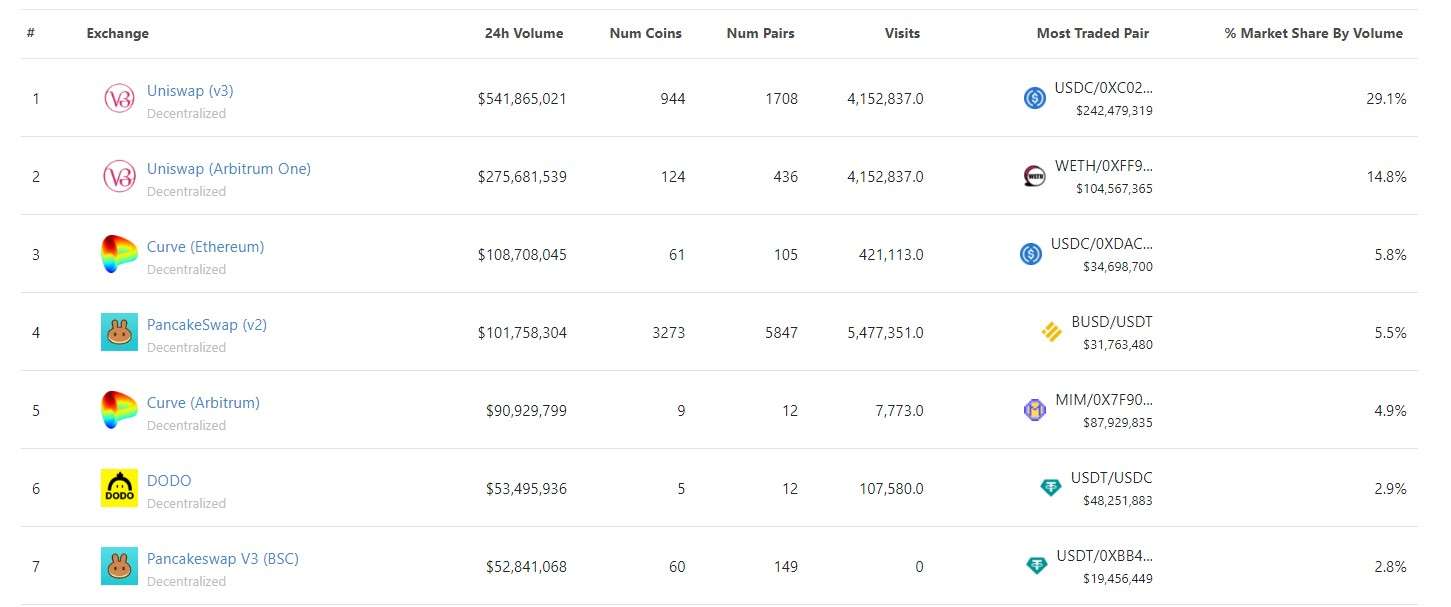Click the WETH coin icon for Arbitrum One
Viewport: 1451px width, 607px height.
pos(1034,176)
